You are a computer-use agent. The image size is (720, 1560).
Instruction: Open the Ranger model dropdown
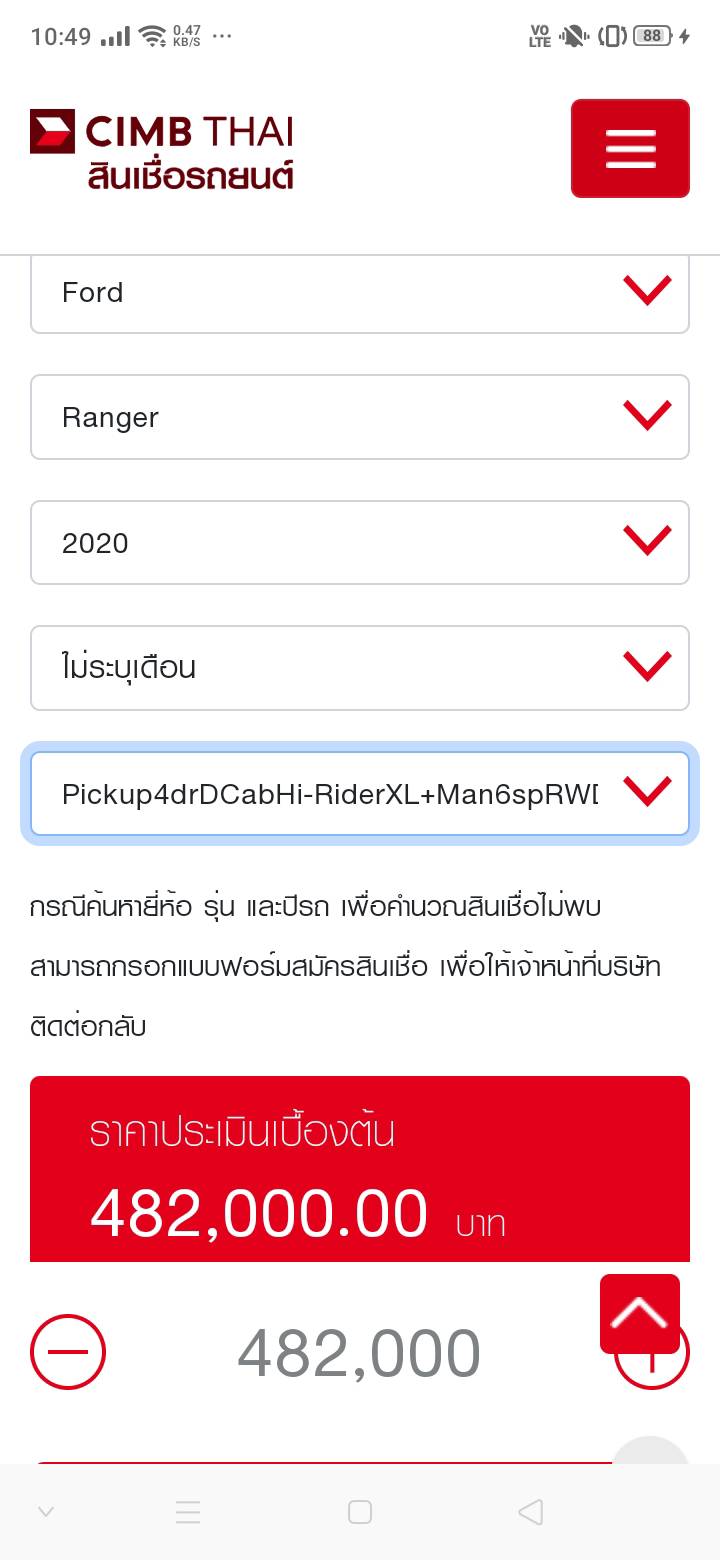(330, 417)
